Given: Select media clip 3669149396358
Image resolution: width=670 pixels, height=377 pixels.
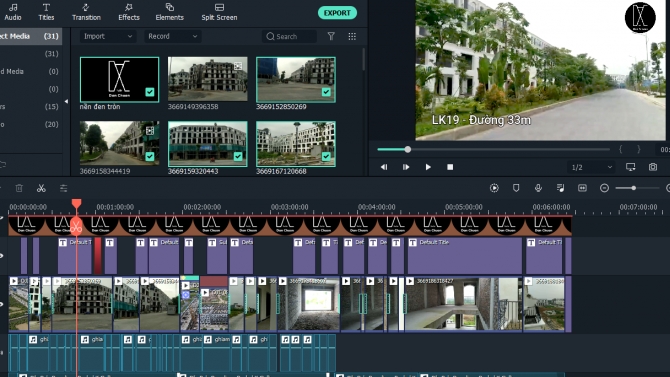Looking at the screenshot, I should (207, 80).
